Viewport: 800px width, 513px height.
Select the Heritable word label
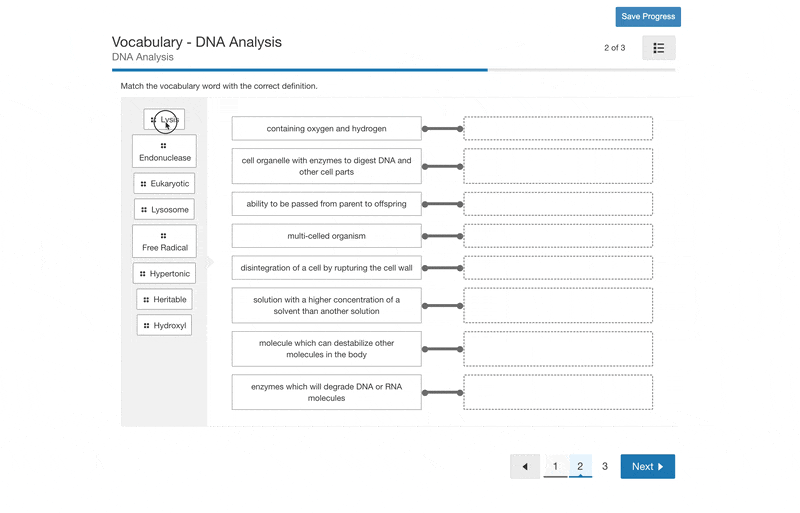coord(170,300)
